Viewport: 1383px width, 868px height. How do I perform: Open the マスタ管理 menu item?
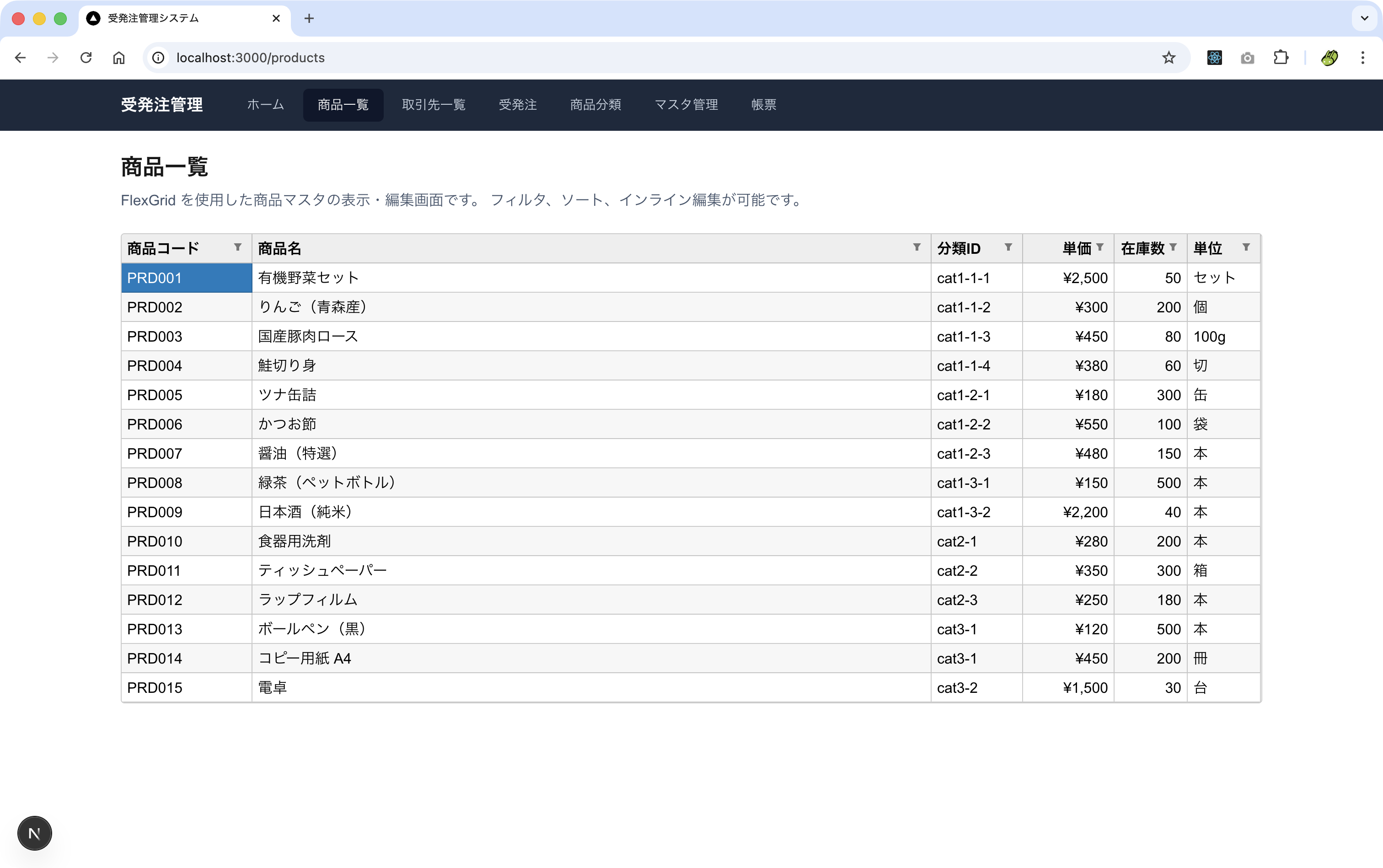click(x=686, y=104)
